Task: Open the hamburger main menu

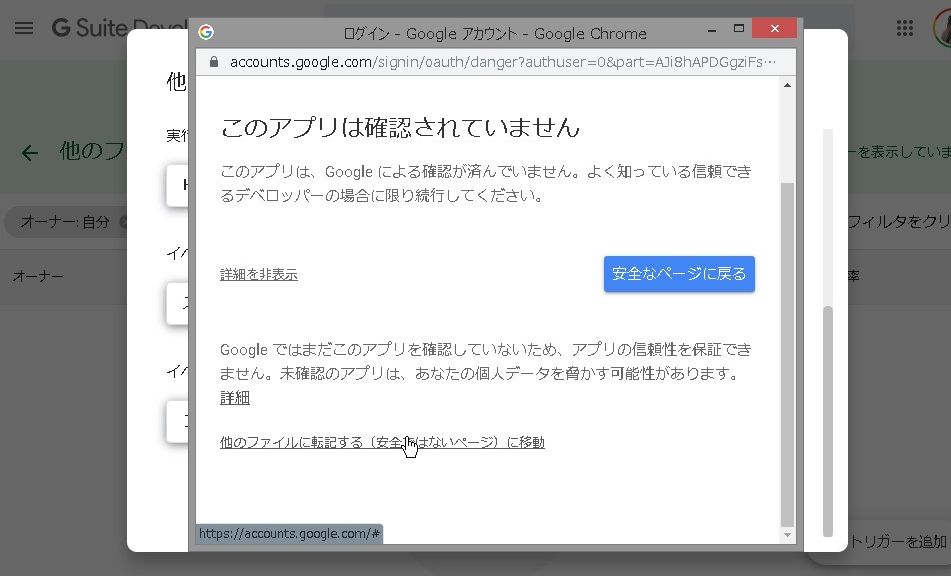Action: [24, 28]
